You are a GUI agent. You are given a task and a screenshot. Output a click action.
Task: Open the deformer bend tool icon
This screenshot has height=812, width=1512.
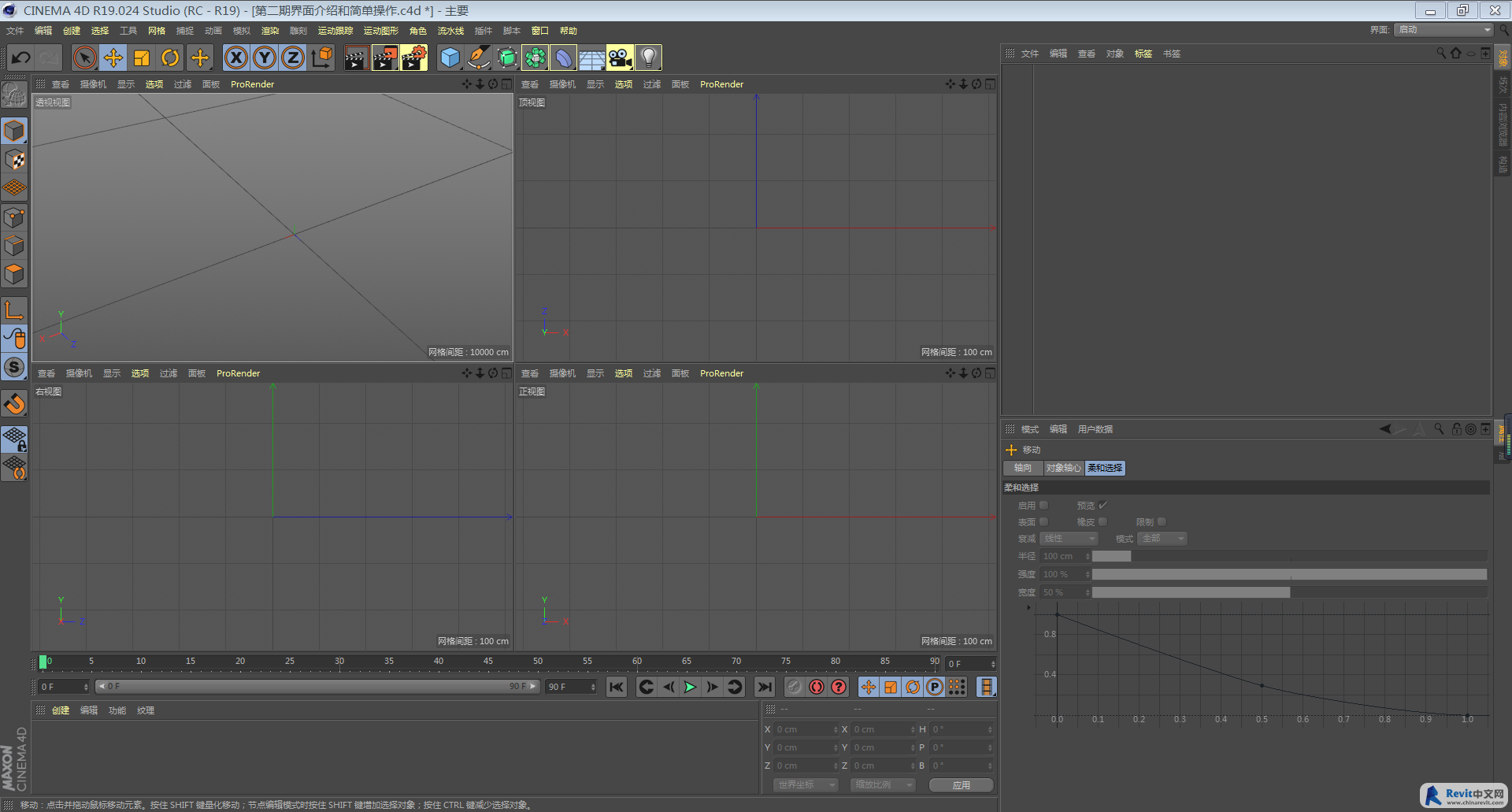563,57
